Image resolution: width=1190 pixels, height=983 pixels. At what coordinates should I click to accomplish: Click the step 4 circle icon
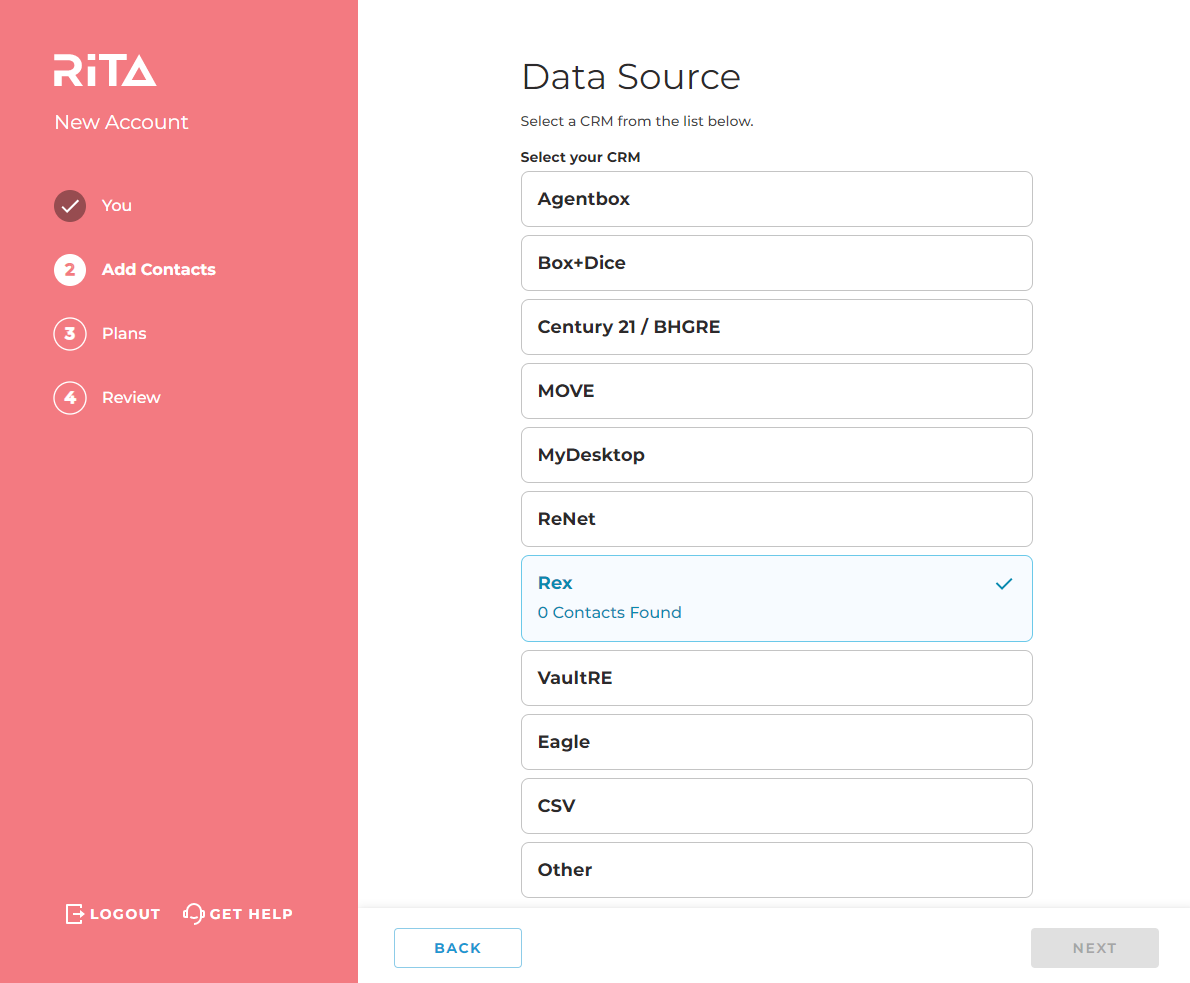(70, 398)
